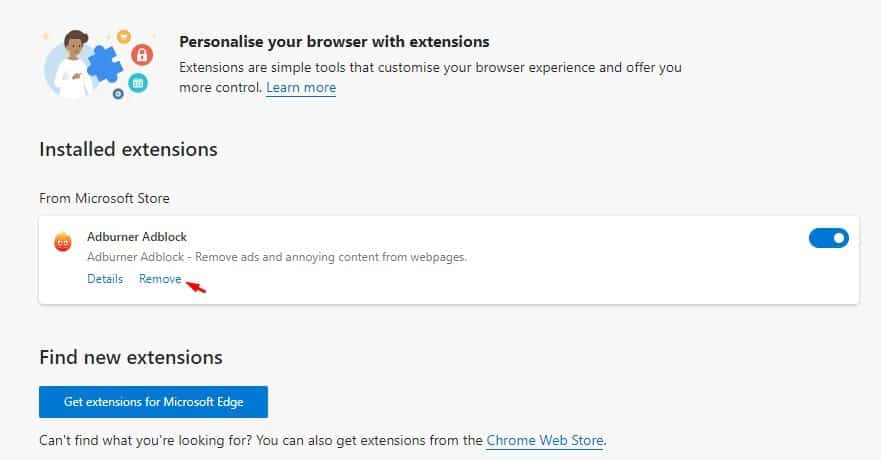Open the Chrome Web Store link

tap(545, 440)
